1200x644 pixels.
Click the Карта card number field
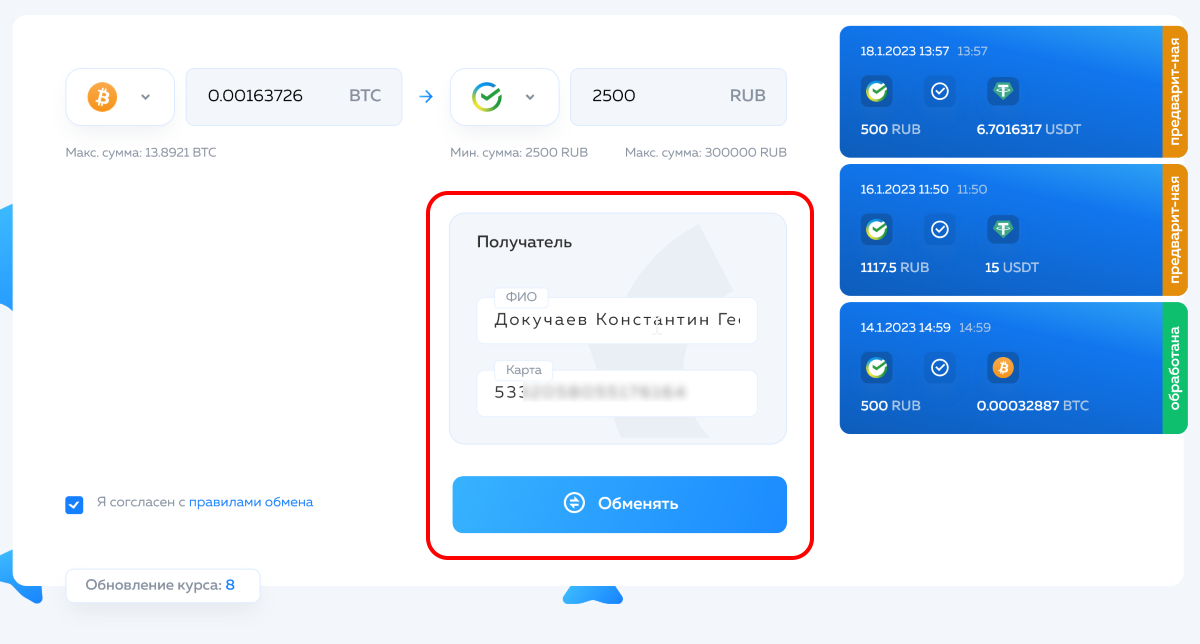pos(617,394)
